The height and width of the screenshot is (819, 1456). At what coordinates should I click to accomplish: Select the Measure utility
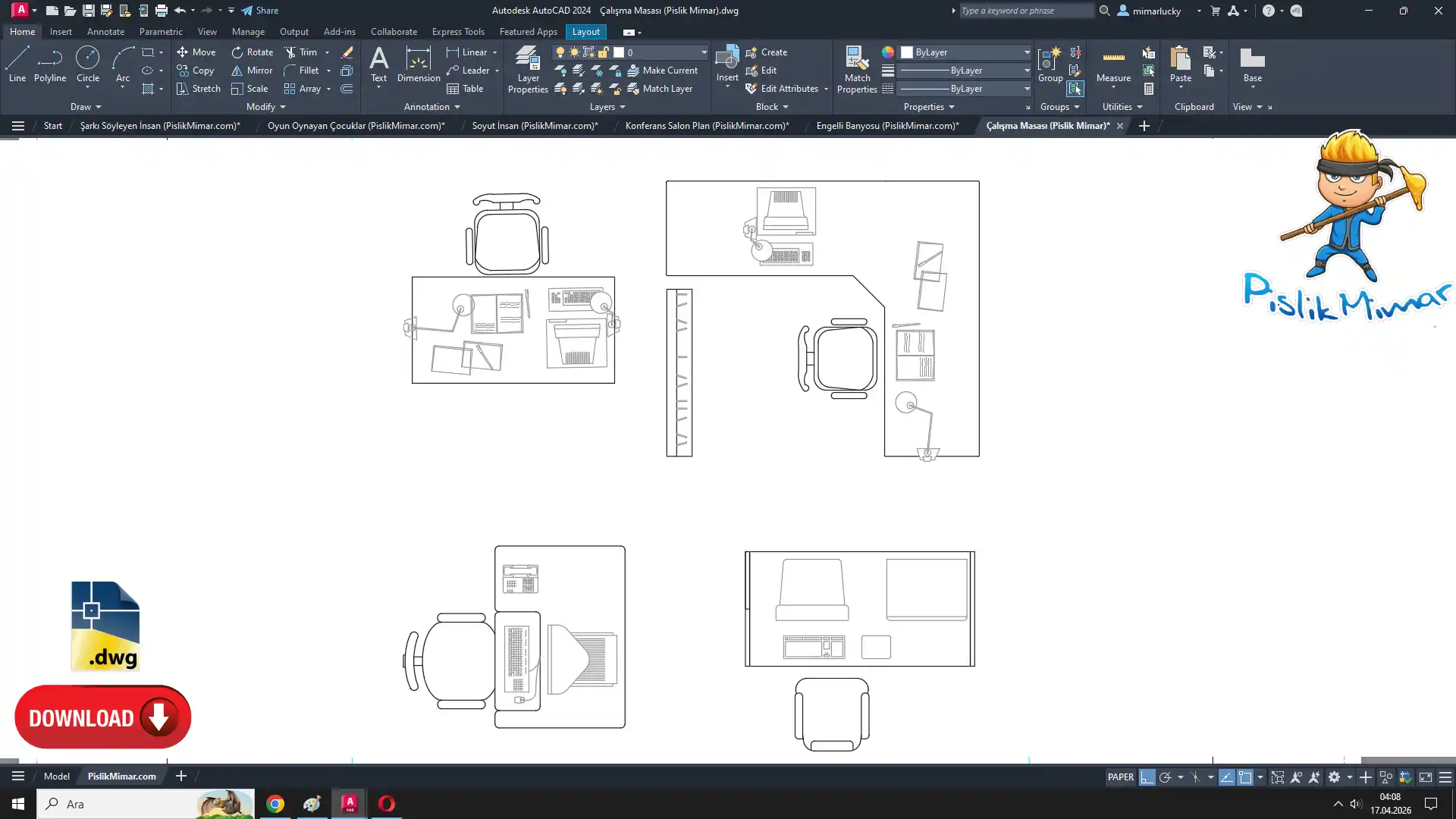1112,64
